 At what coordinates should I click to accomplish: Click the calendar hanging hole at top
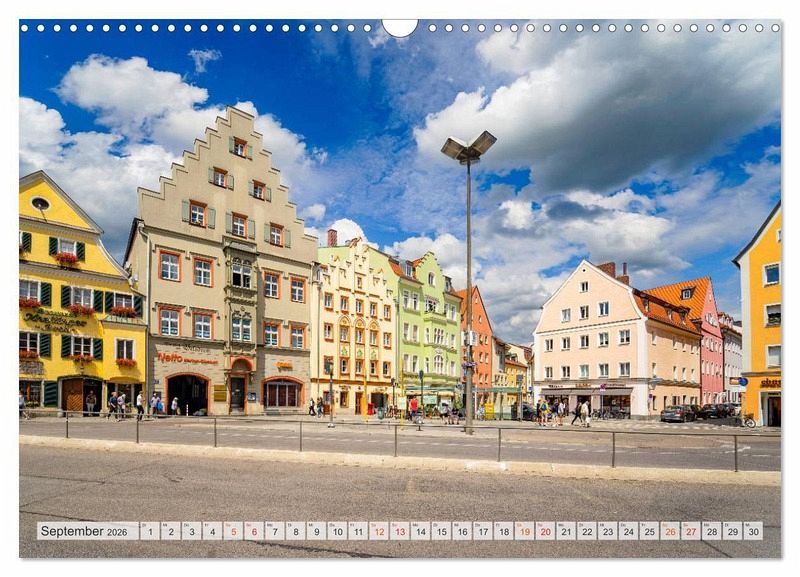point(400,26)
